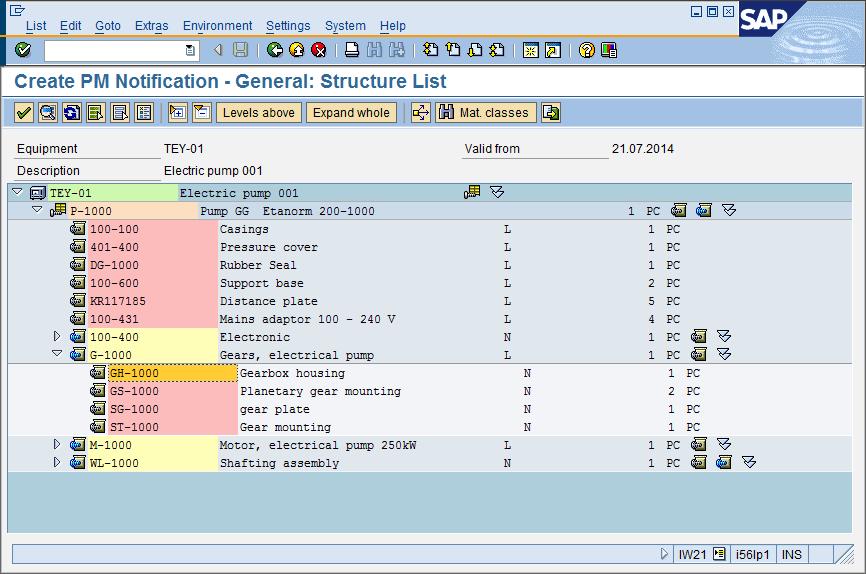Open the Settings menu
This screenshot has width=866, height=574.
tap(288, 26)
